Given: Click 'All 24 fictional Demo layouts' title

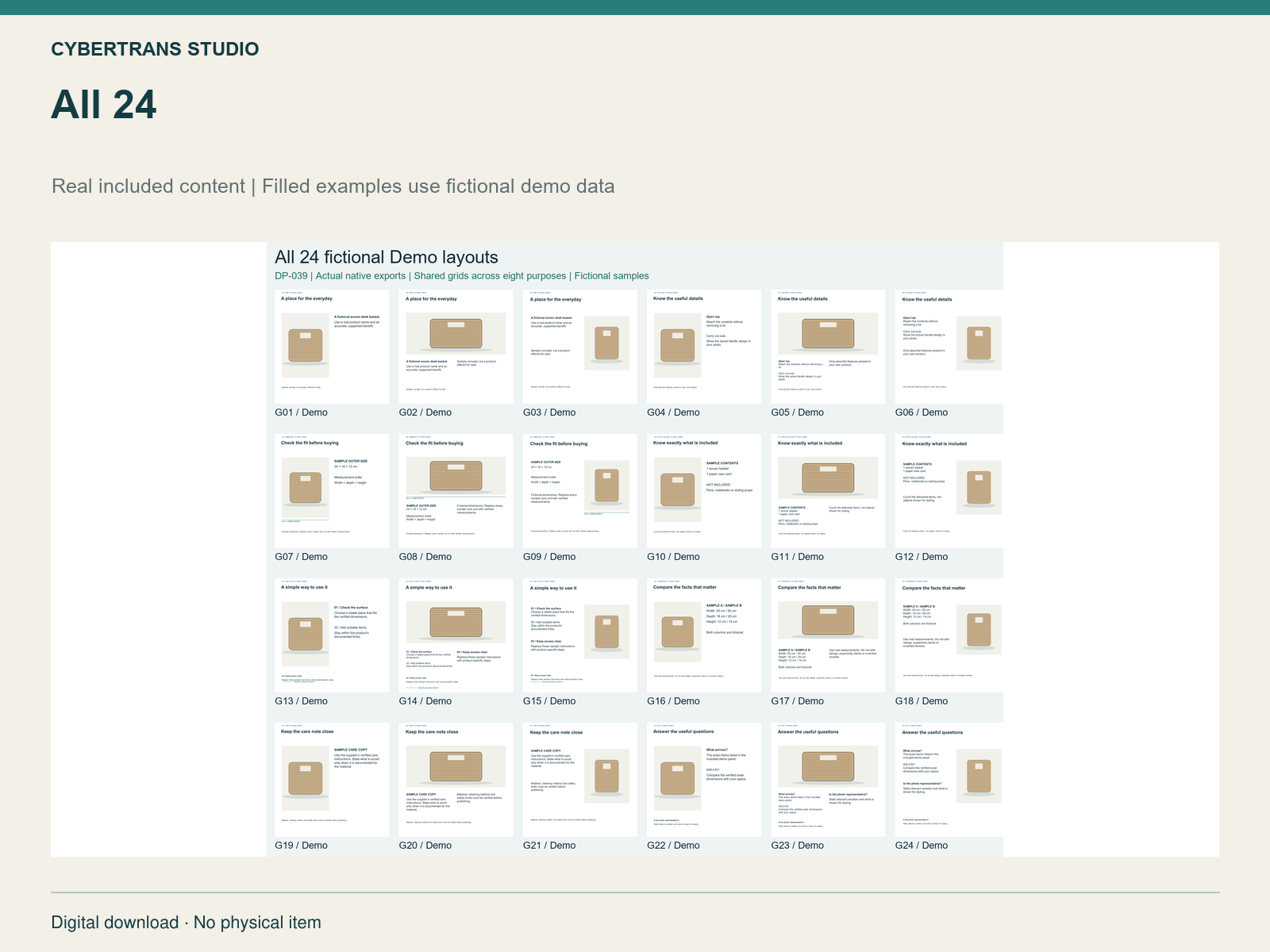Looking at the screenshot, I should 387,257.
